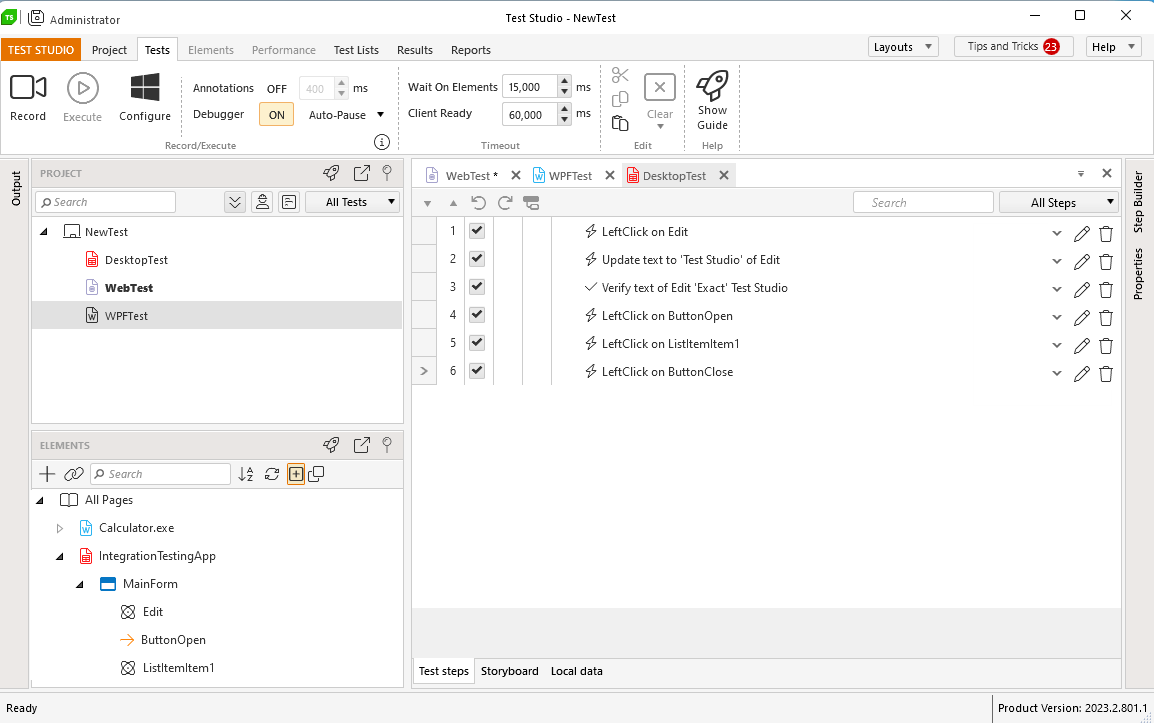This screenshot has height=723, width=1154.
Task: Delete step 'Verify text of Edit'
Action: point(1105,289)
